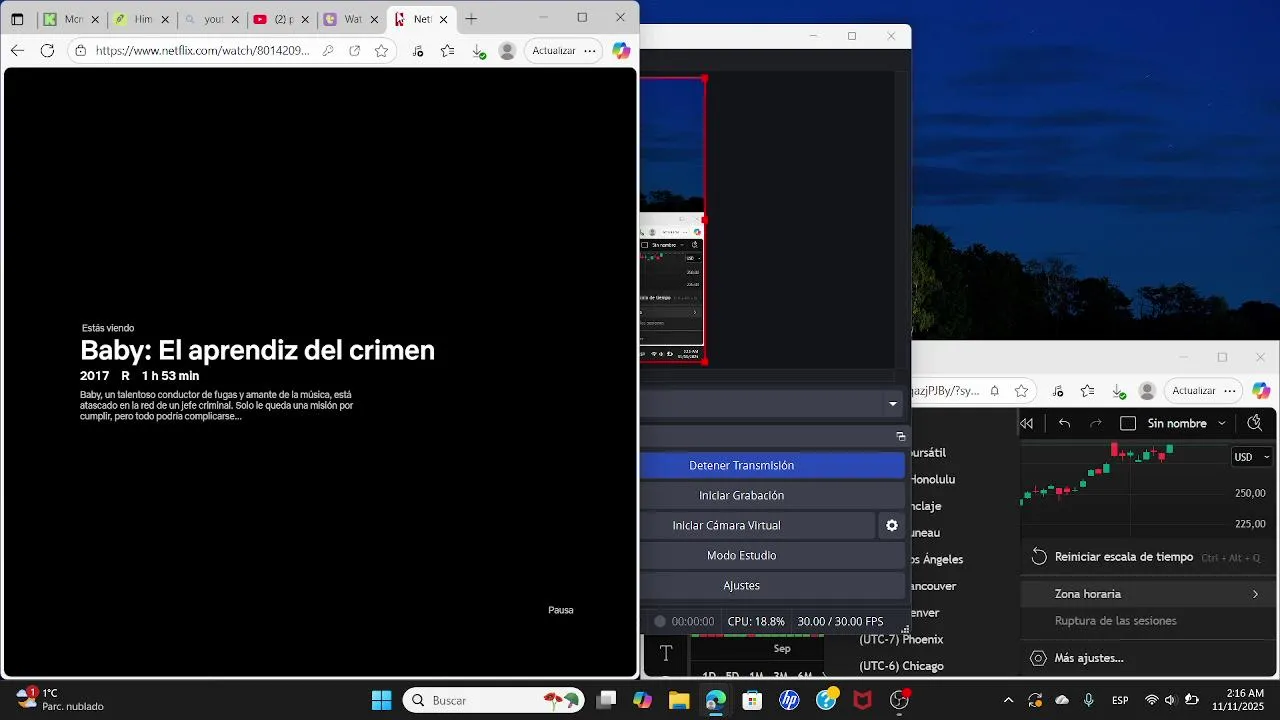Click Actualizar button in Netflix browser
Viewport: 1280px width, 720px height.
tap(553, 50)
